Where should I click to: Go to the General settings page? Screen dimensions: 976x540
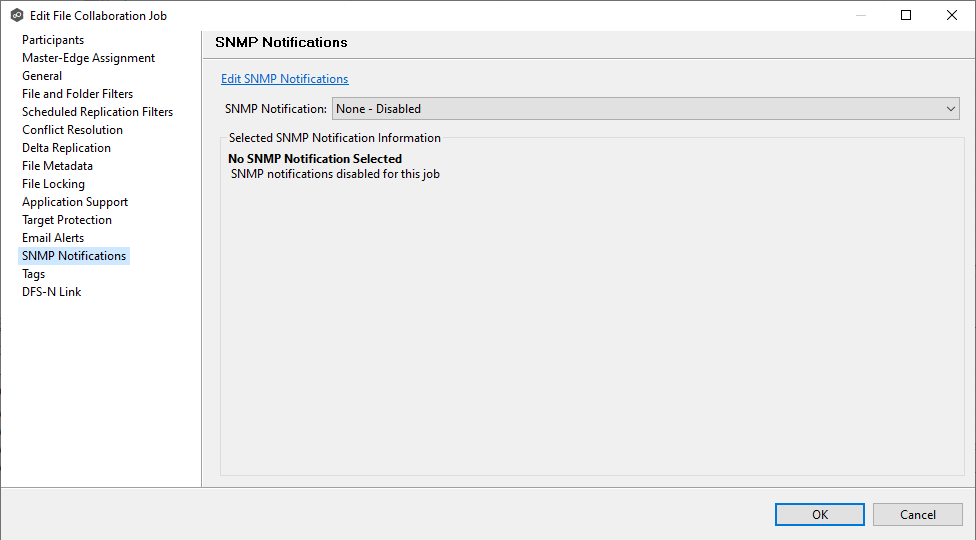(42, 76)
